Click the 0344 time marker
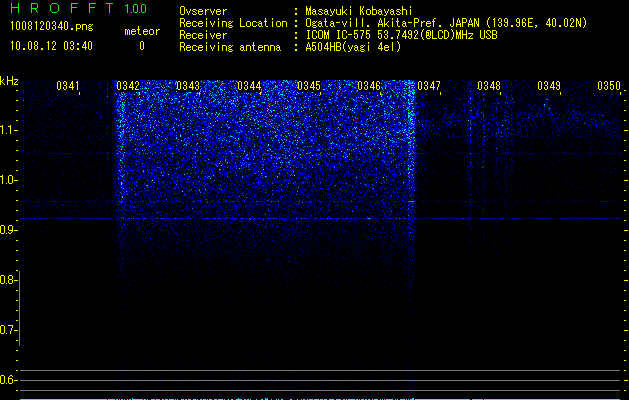 pos(249,86)
